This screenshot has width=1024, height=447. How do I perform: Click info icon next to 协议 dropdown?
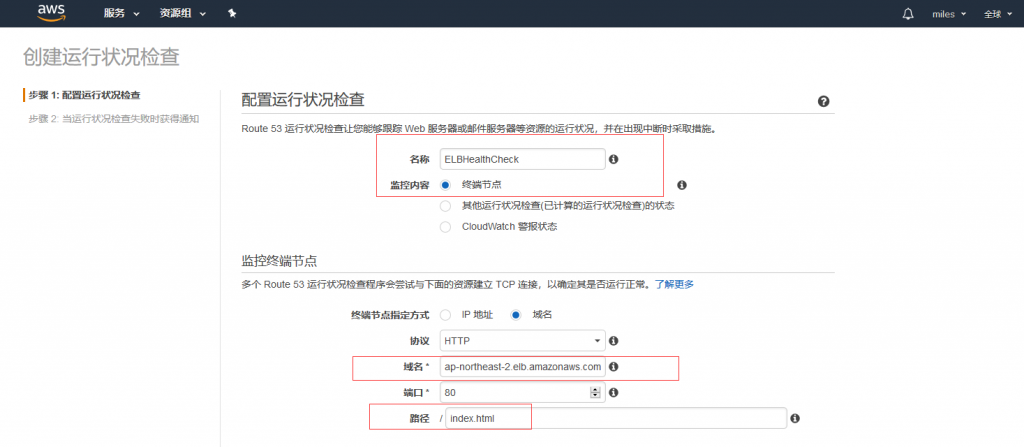tap(613, 340)
